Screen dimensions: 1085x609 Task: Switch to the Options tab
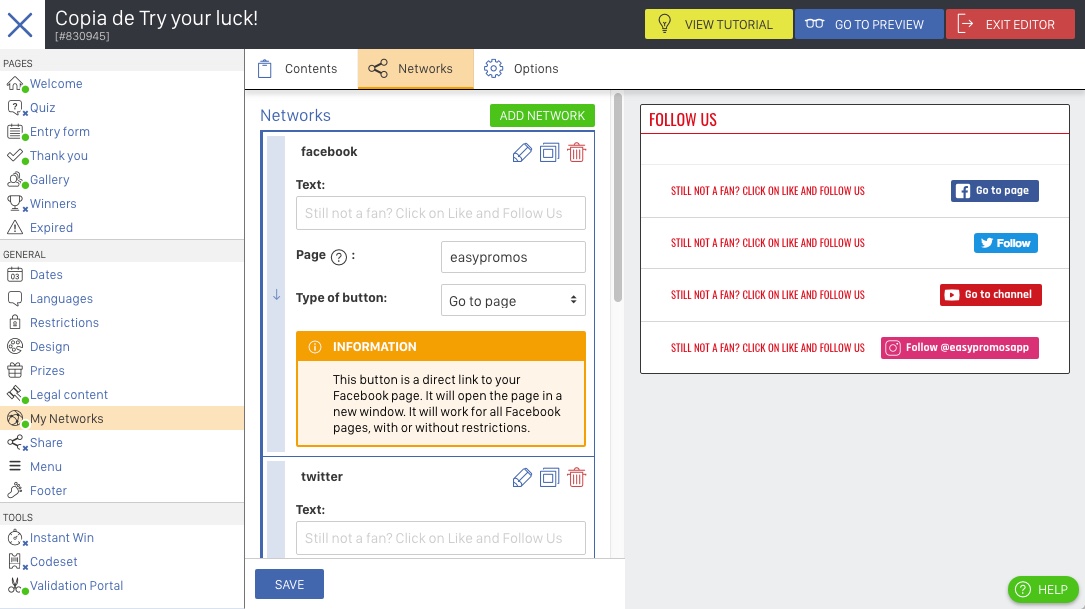[522, 69]
